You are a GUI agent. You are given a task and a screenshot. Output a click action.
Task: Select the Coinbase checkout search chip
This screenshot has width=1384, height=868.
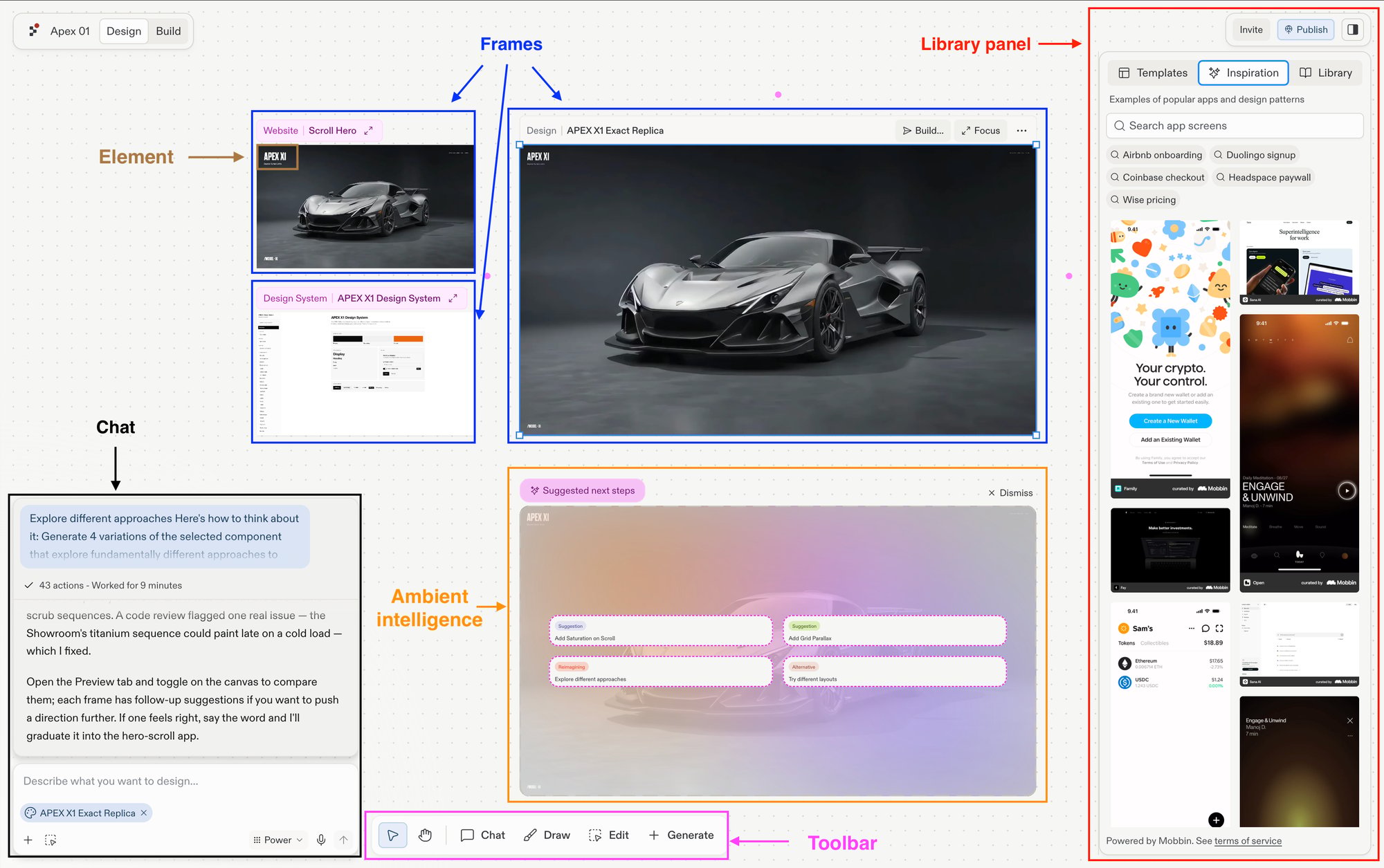1158,177
